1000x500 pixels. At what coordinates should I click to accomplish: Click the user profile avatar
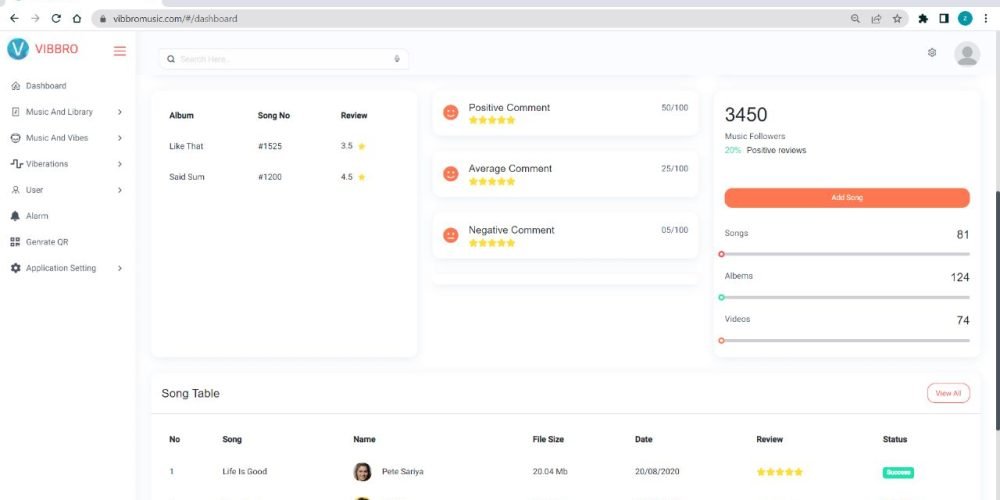966,54
